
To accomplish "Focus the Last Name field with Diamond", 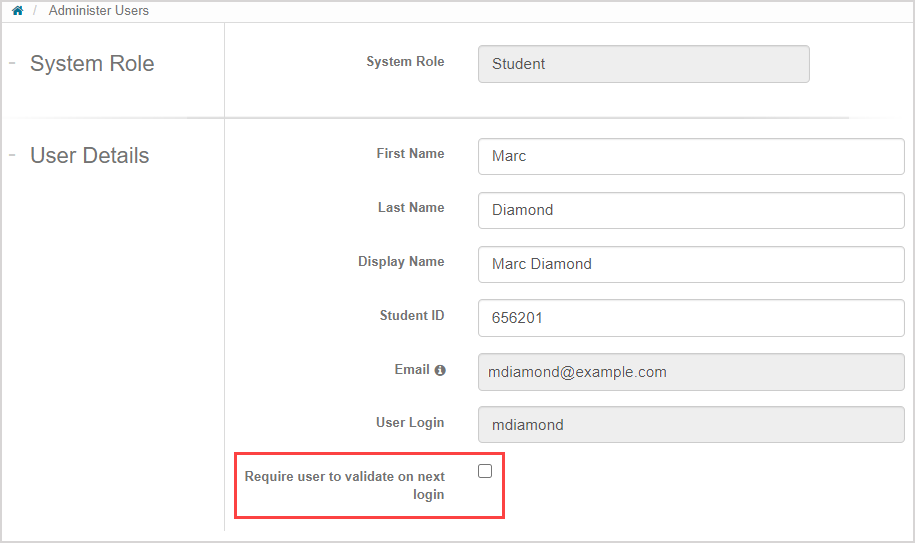I will click(x=690, y=210).
